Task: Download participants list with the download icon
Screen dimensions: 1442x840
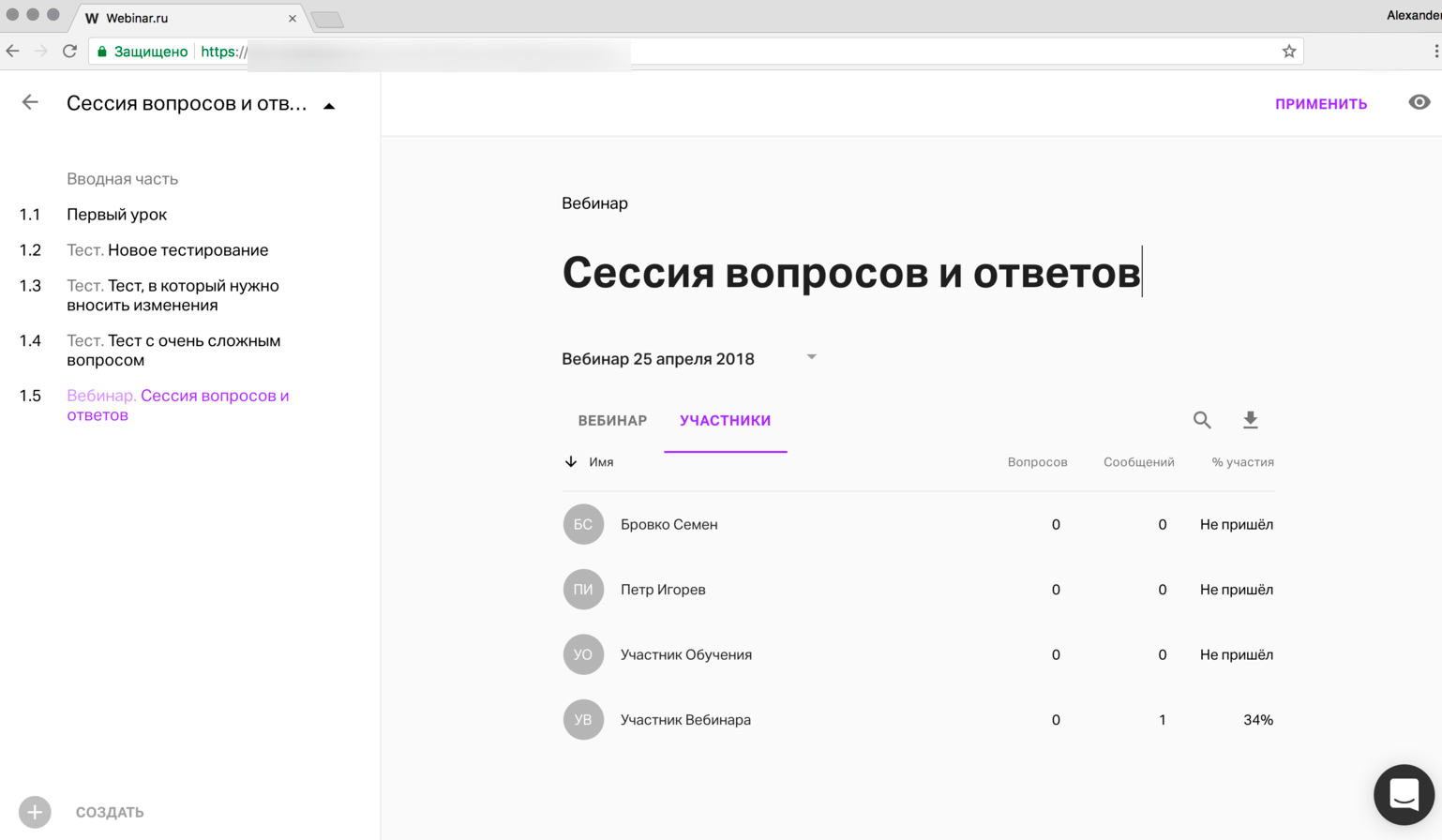Action: [x=1250, y=420]
